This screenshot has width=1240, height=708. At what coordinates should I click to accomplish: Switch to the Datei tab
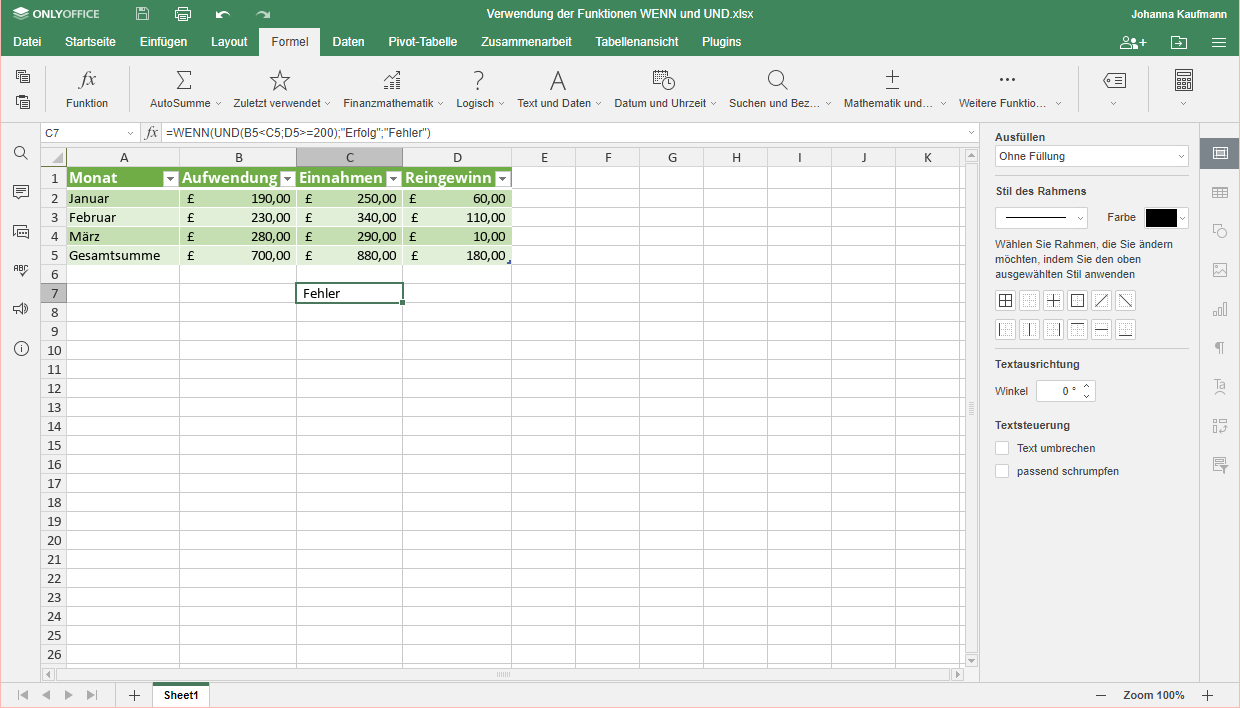pos(27,42)
